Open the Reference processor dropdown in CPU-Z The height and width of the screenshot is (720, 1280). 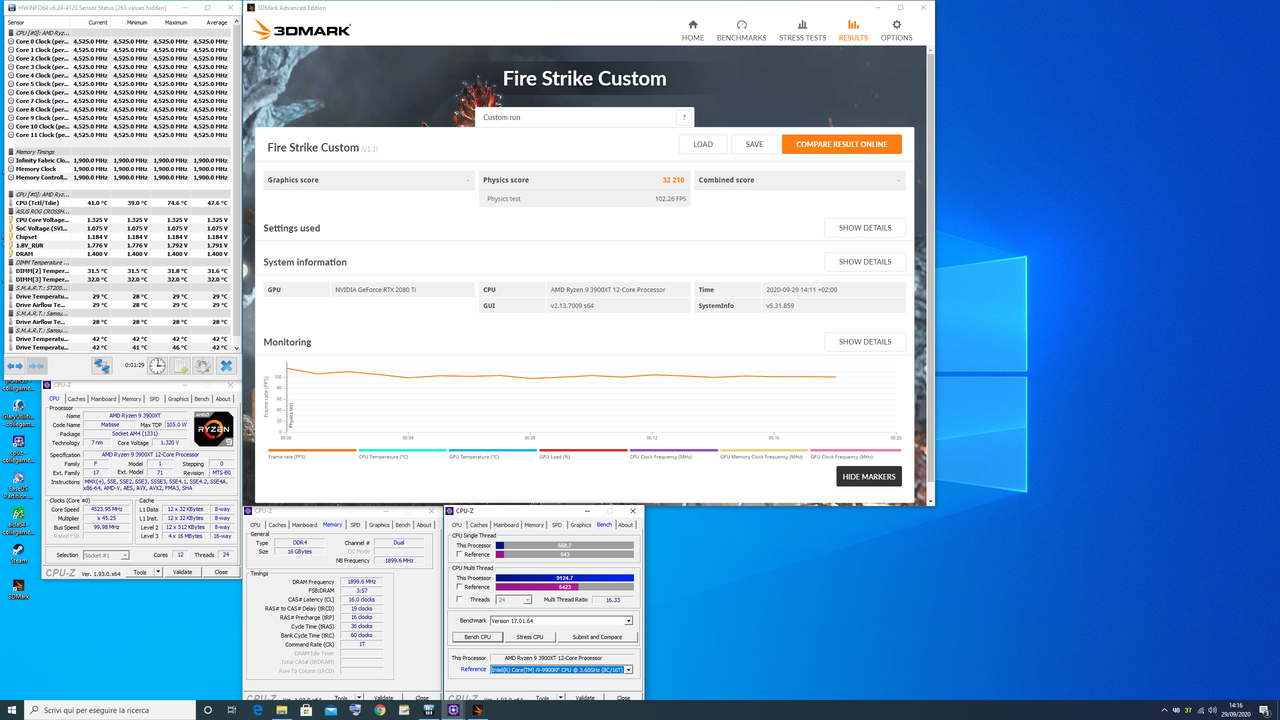[x=629, y=669]
